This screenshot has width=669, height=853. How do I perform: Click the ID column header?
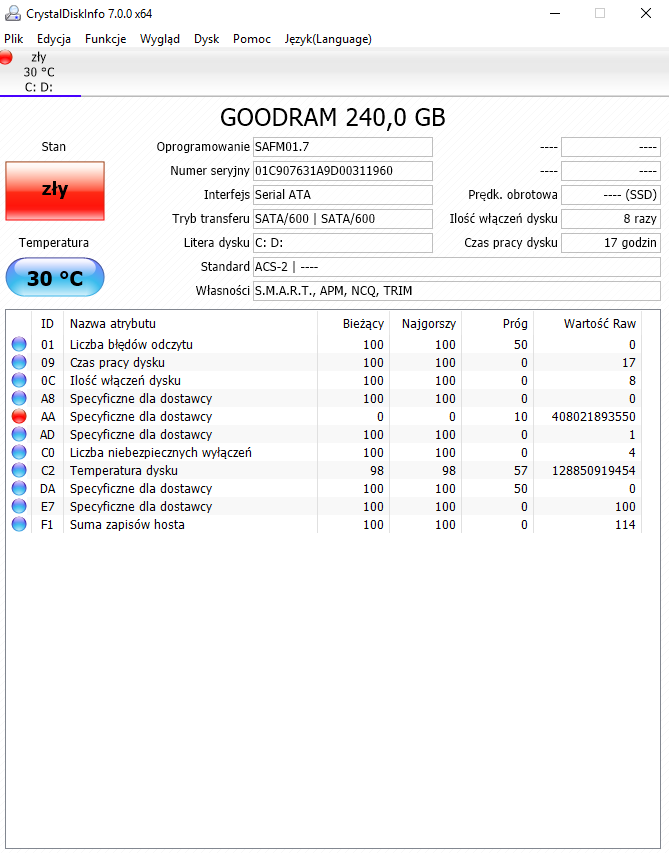coord(47,324)
